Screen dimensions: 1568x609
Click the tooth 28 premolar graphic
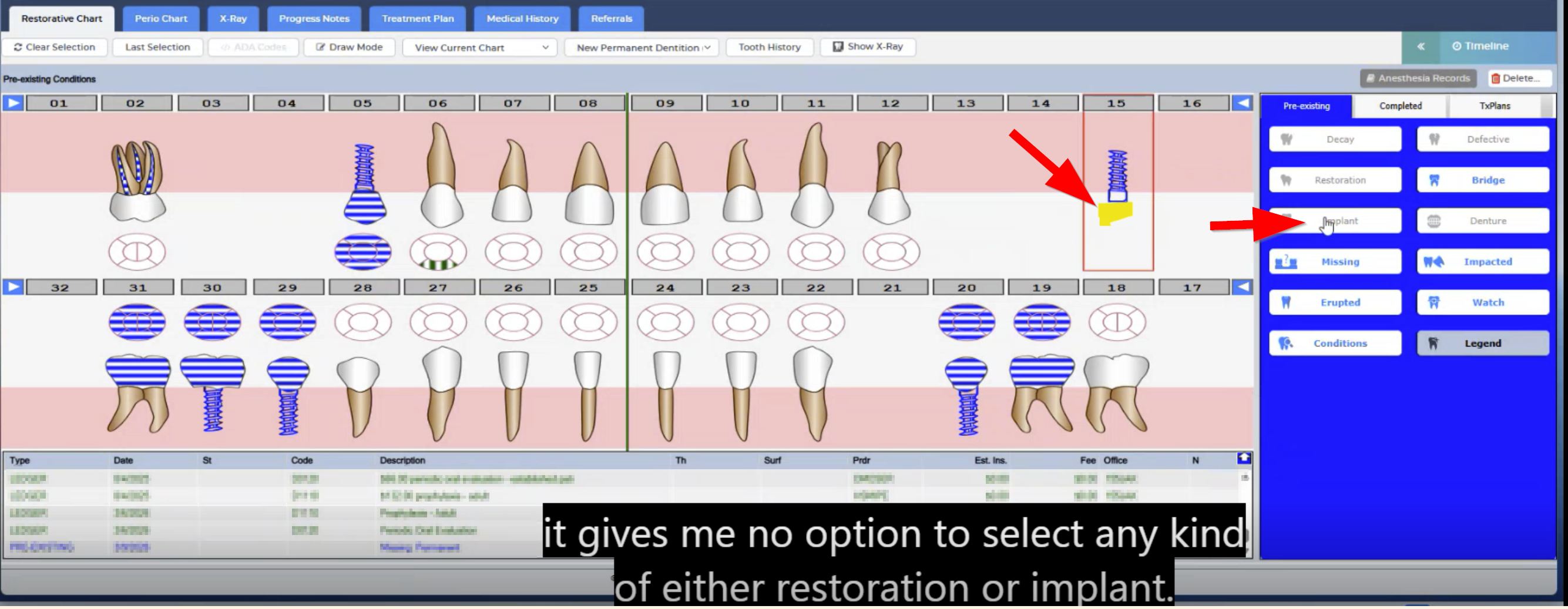click(x=358, y=396)
